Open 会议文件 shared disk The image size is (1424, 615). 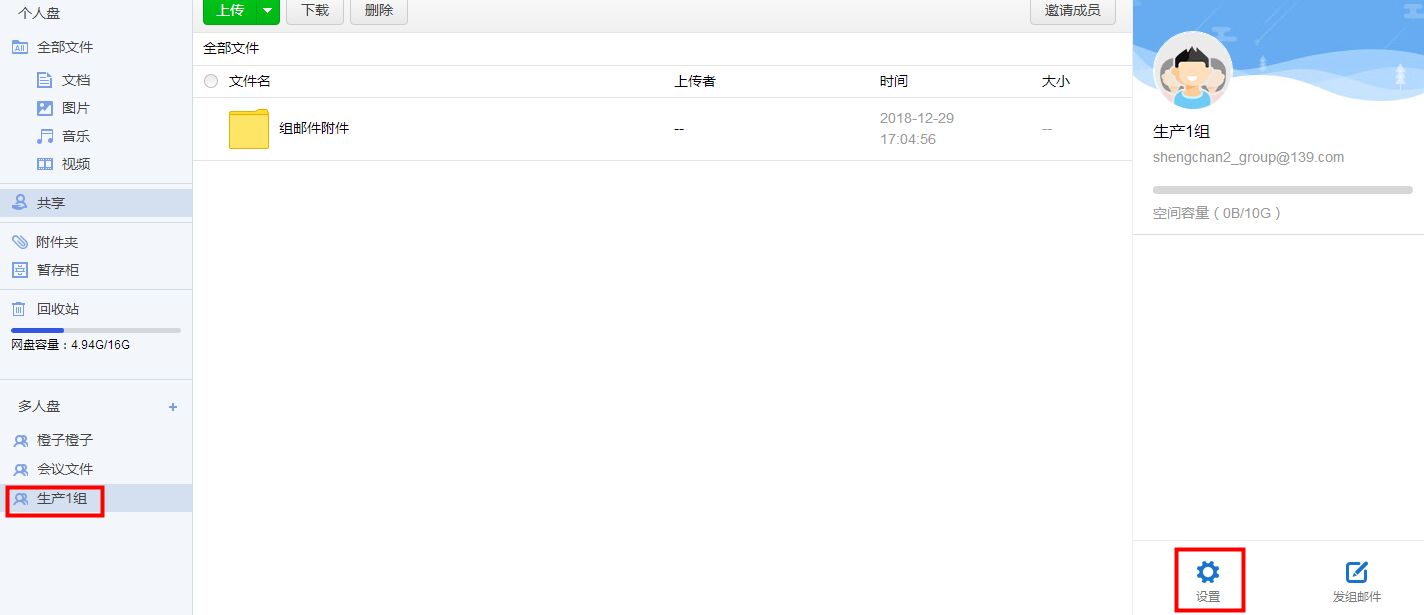(64, 469)
